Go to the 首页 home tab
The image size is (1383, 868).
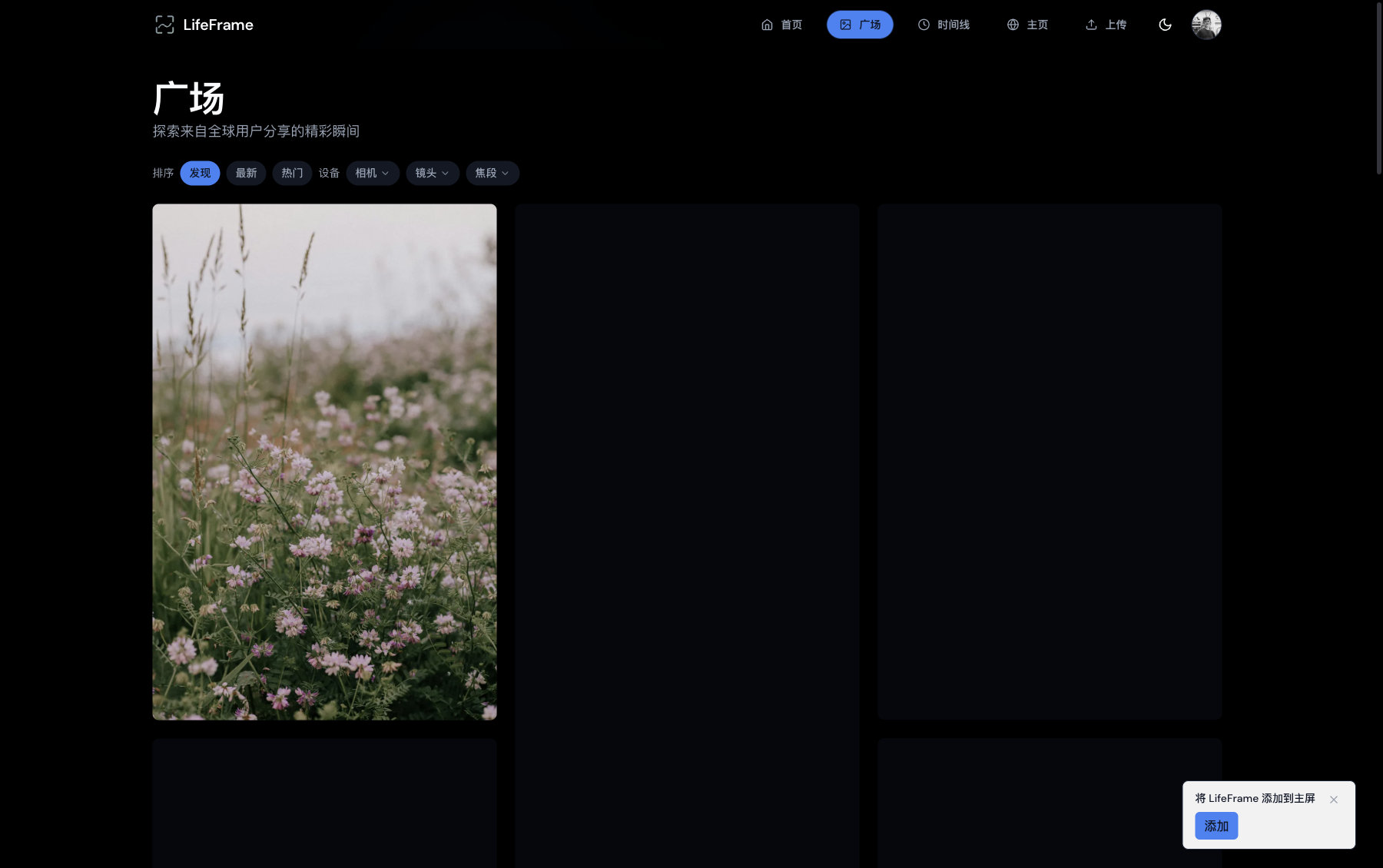(781, 25)
